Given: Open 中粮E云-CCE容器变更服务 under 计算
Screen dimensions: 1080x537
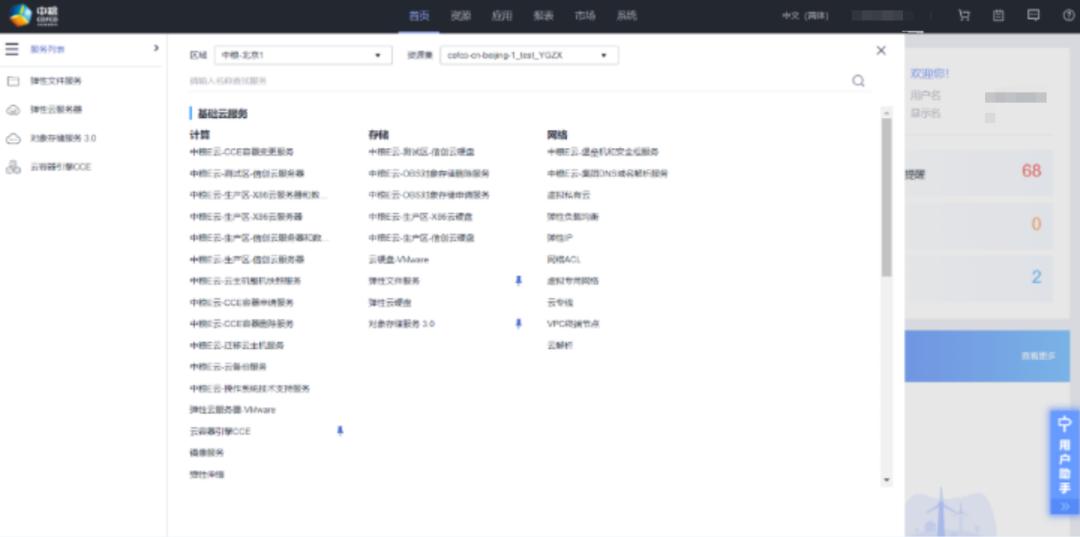Looking at the screenshot, I should point(242,151).
